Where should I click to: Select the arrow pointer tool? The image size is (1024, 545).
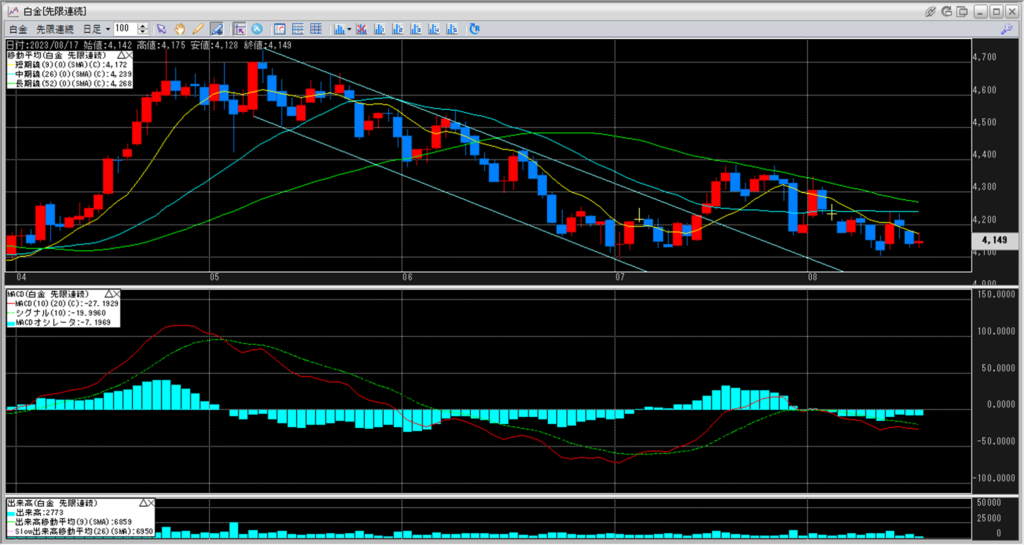pyautogui.click(x=161, y=29)
